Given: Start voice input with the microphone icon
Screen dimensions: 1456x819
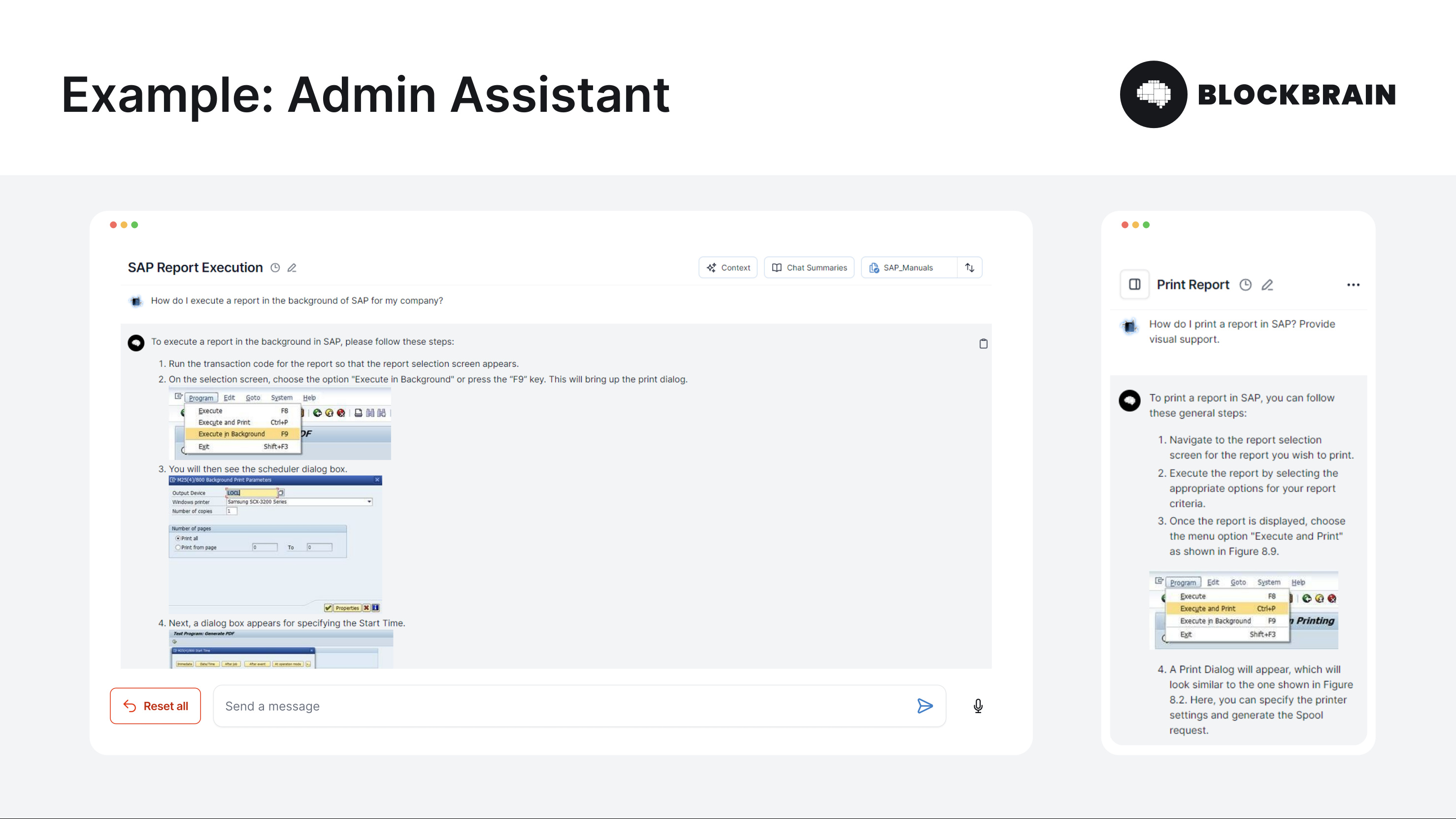Looking at the screenshot, I should (978, 706).
